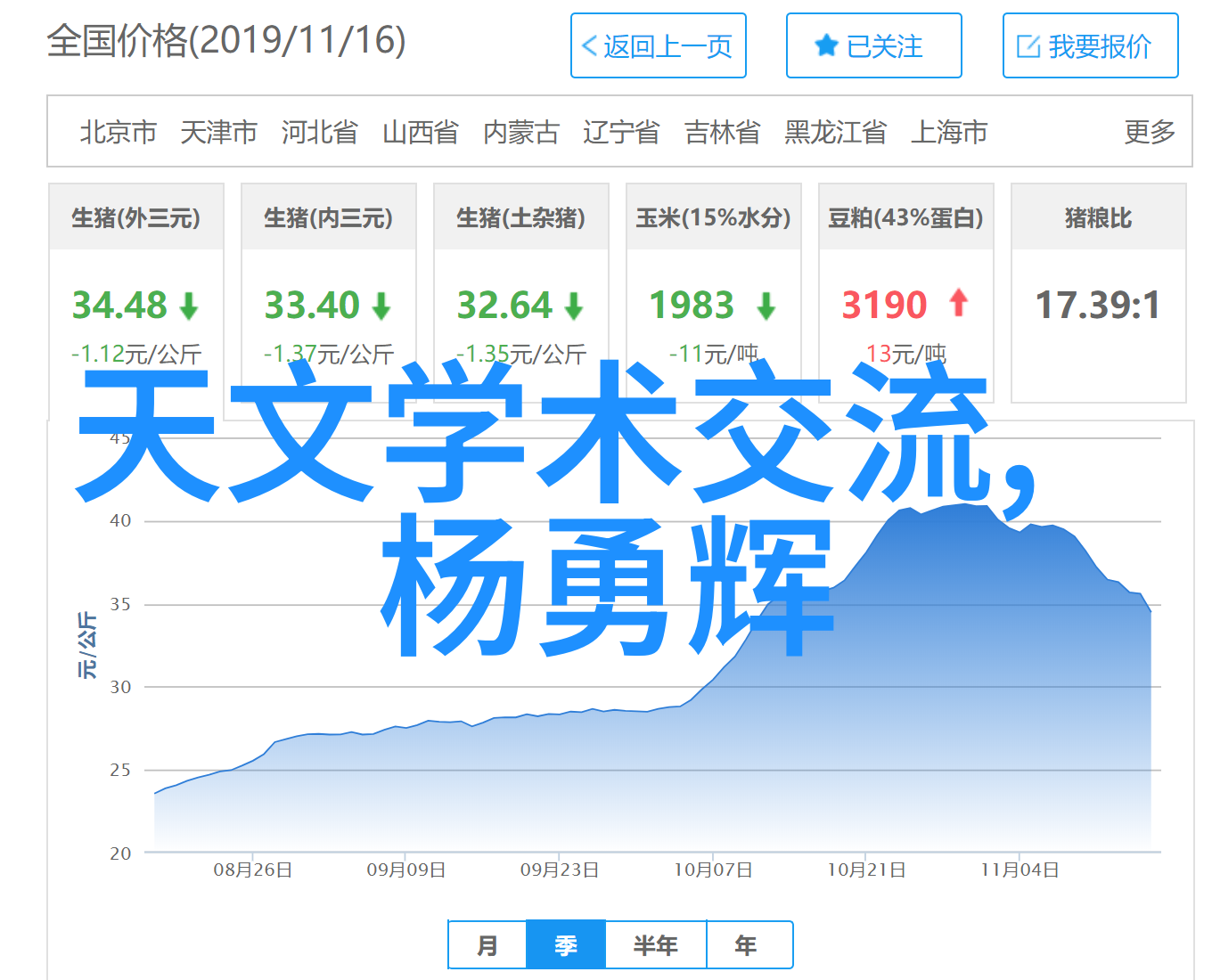Click the green down arrow beside 34.48
Image resolution: width=1212 pixels, height=980 pixels.
pos(189,306)
